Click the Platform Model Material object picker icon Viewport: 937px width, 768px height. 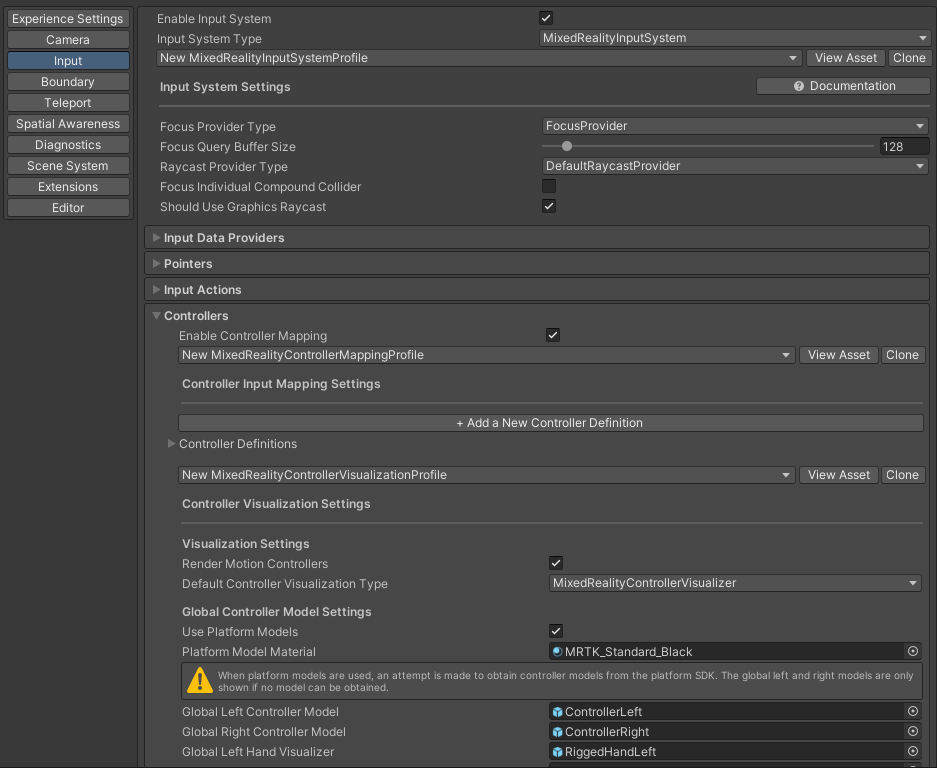pyautogui.click(x=911, y=651)
